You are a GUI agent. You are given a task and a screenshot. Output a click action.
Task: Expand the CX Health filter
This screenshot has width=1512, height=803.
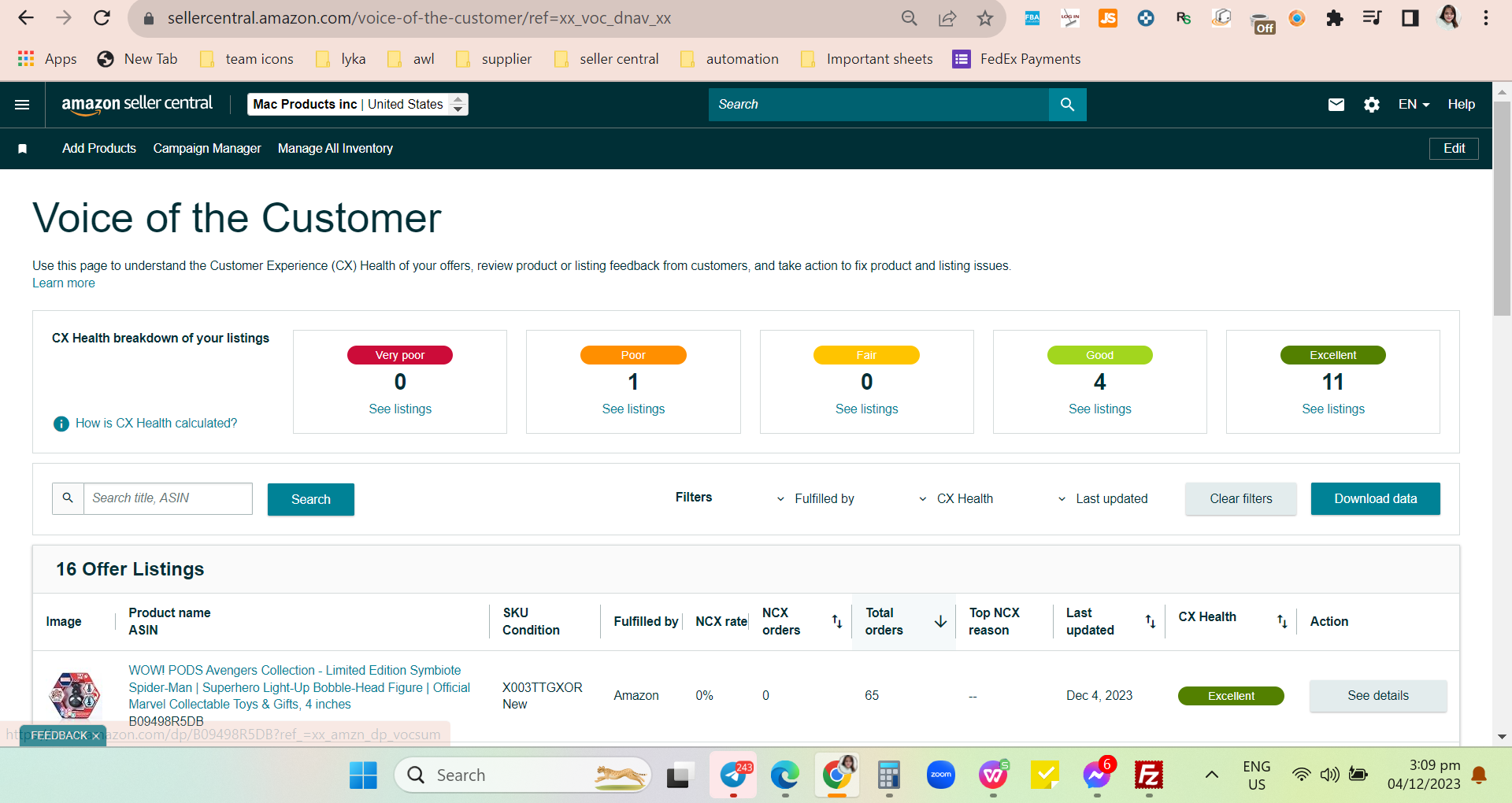(955, 499)
